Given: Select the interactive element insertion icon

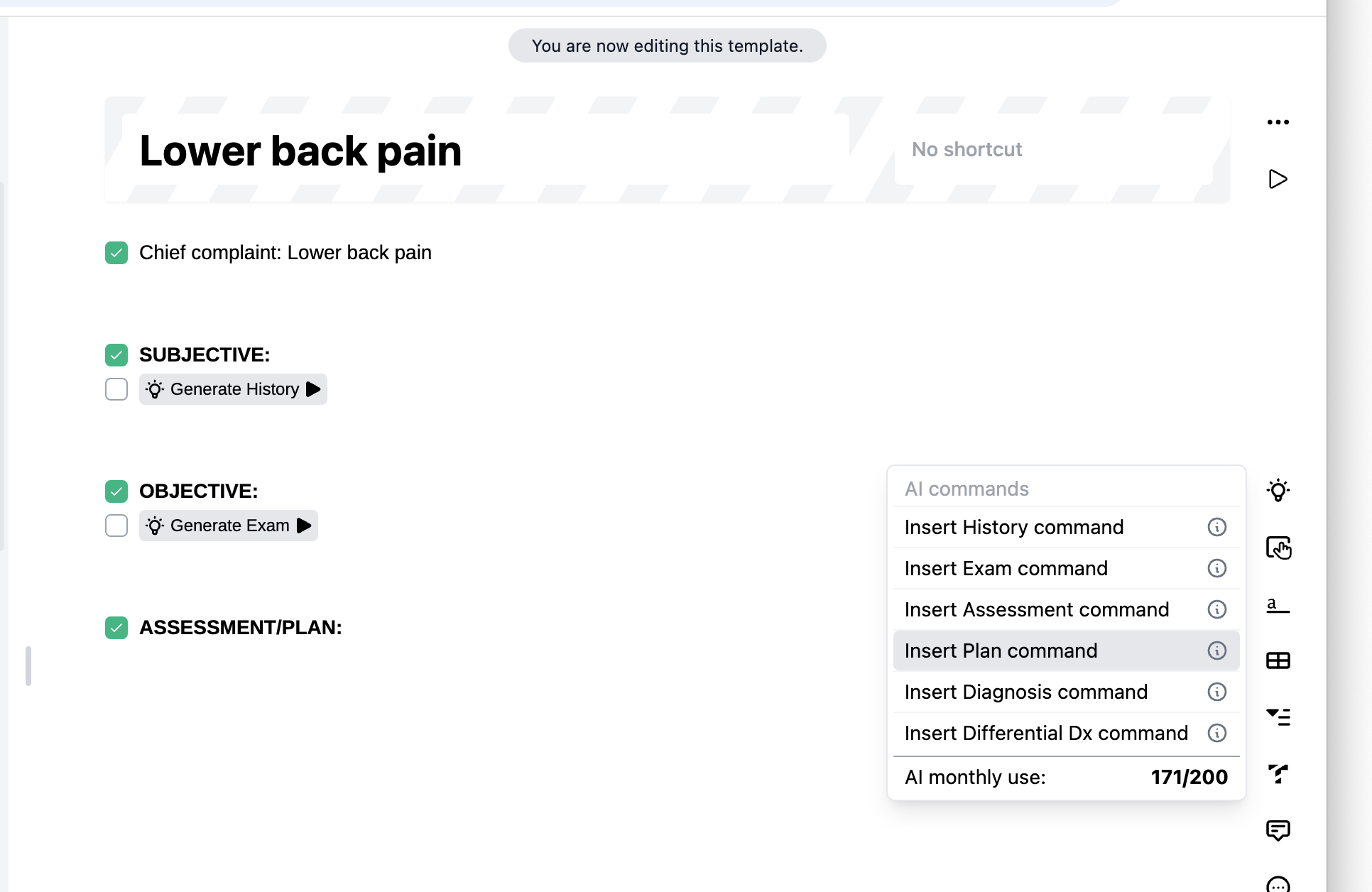Looking at the screenshot, I should click(1279, 548).
